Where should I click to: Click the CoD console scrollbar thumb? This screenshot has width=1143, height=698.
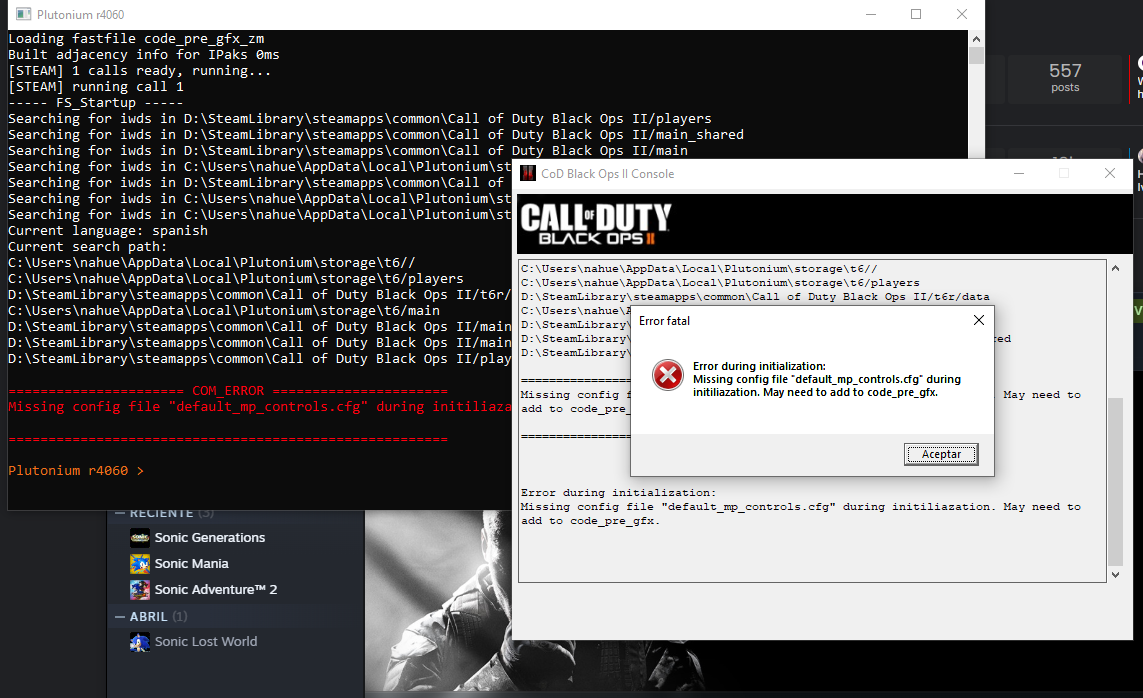point(1115,482)
